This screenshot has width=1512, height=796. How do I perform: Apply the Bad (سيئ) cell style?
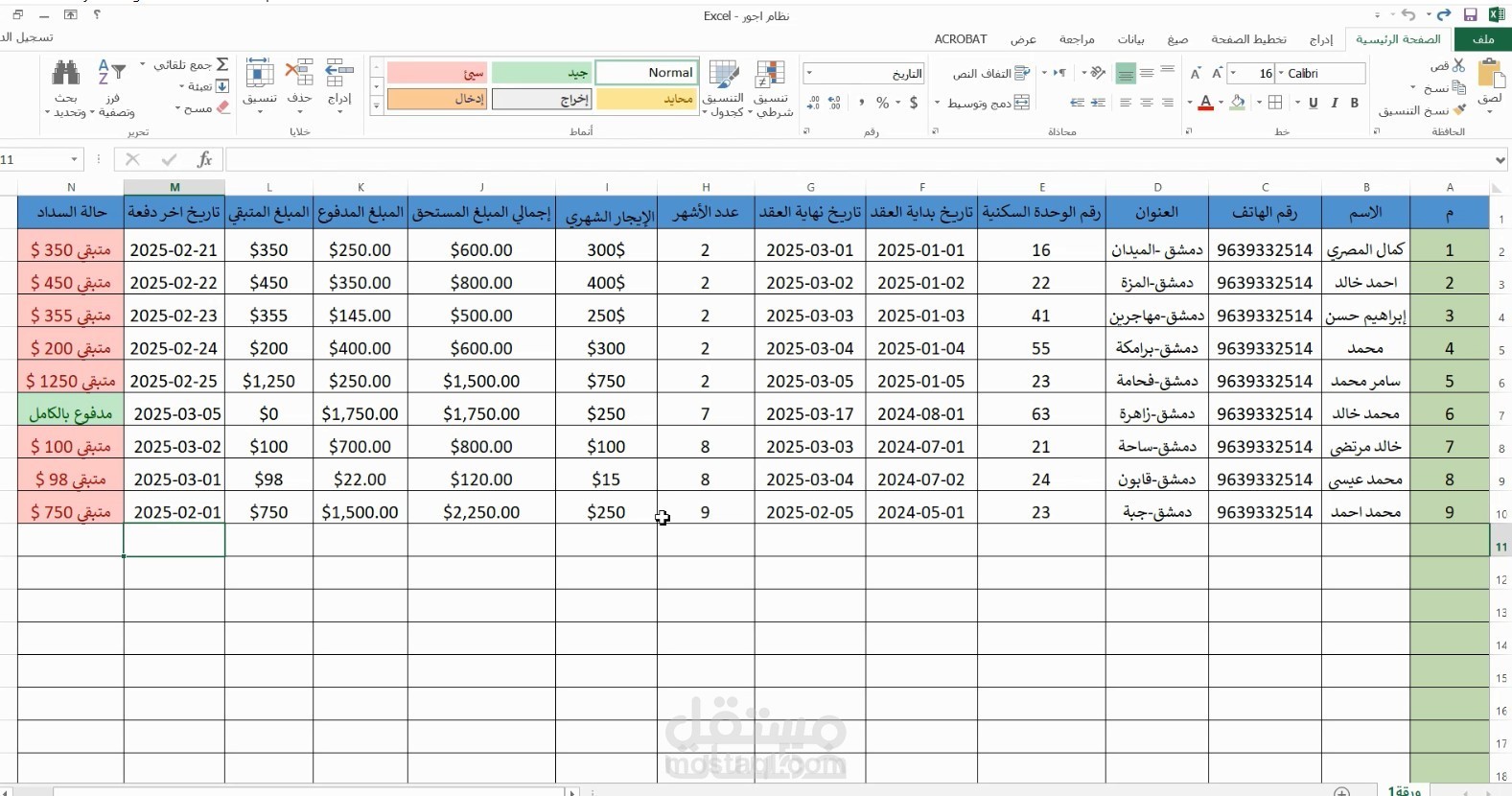coord(438,73)
